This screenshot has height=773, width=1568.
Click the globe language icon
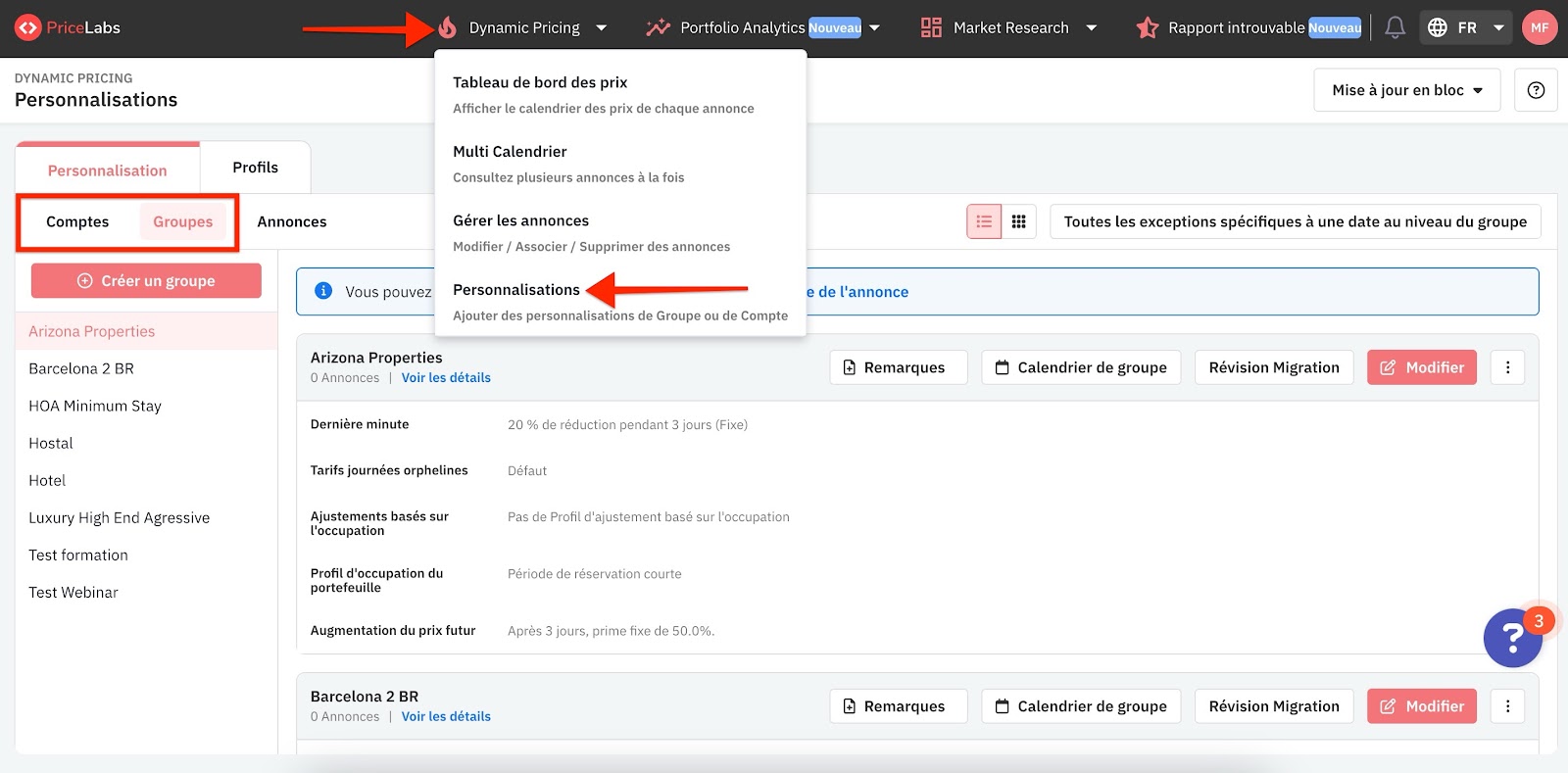(x=1438, y=27)
